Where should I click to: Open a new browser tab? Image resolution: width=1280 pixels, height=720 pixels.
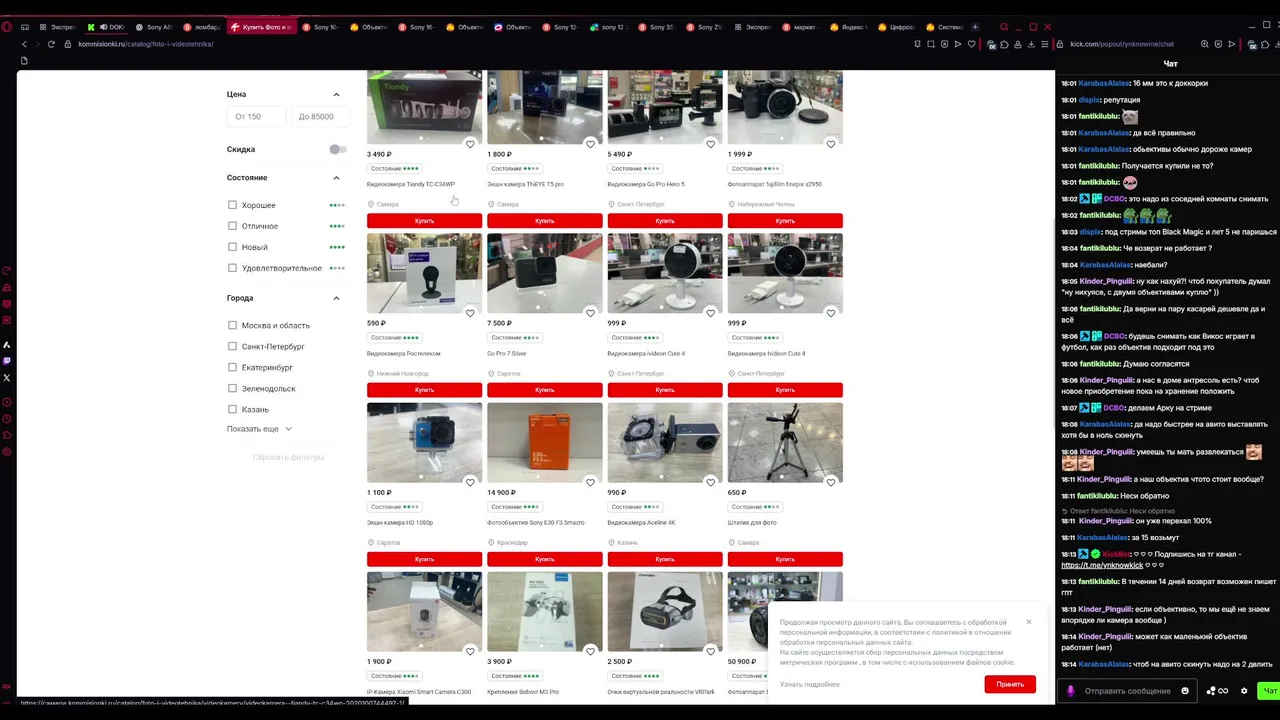tap(975, 27)
